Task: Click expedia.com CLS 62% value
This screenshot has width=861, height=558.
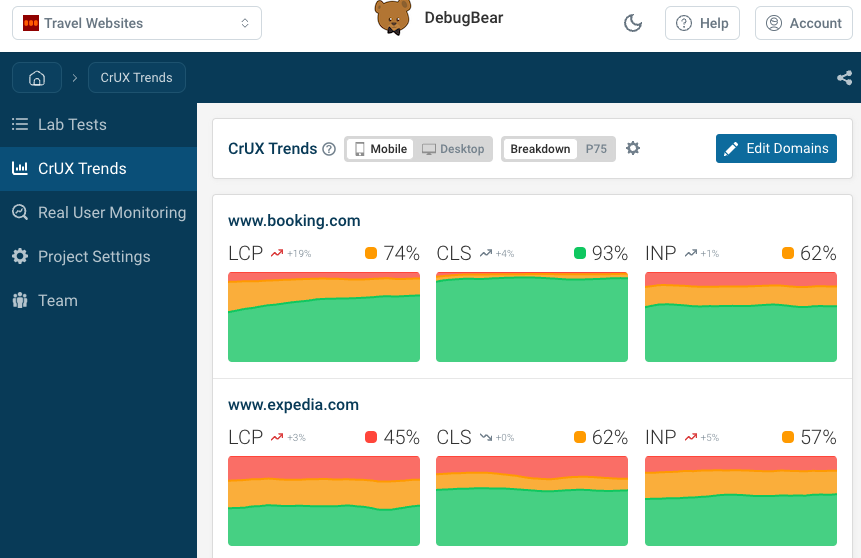Action: tap(610, 437)
